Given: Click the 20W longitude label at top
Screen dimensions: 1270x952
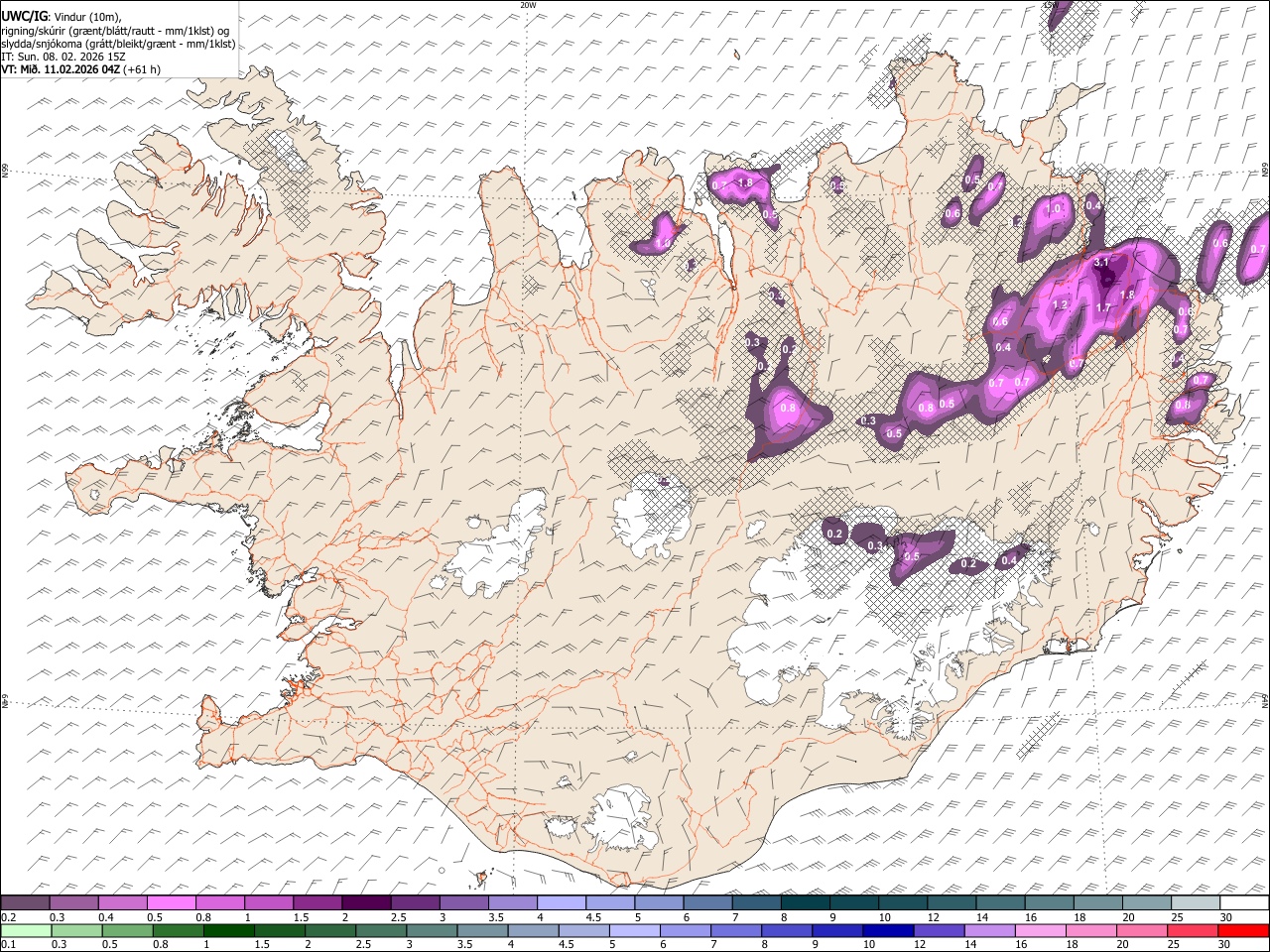Looking at the screenshot, I should (x=528, y=5).
